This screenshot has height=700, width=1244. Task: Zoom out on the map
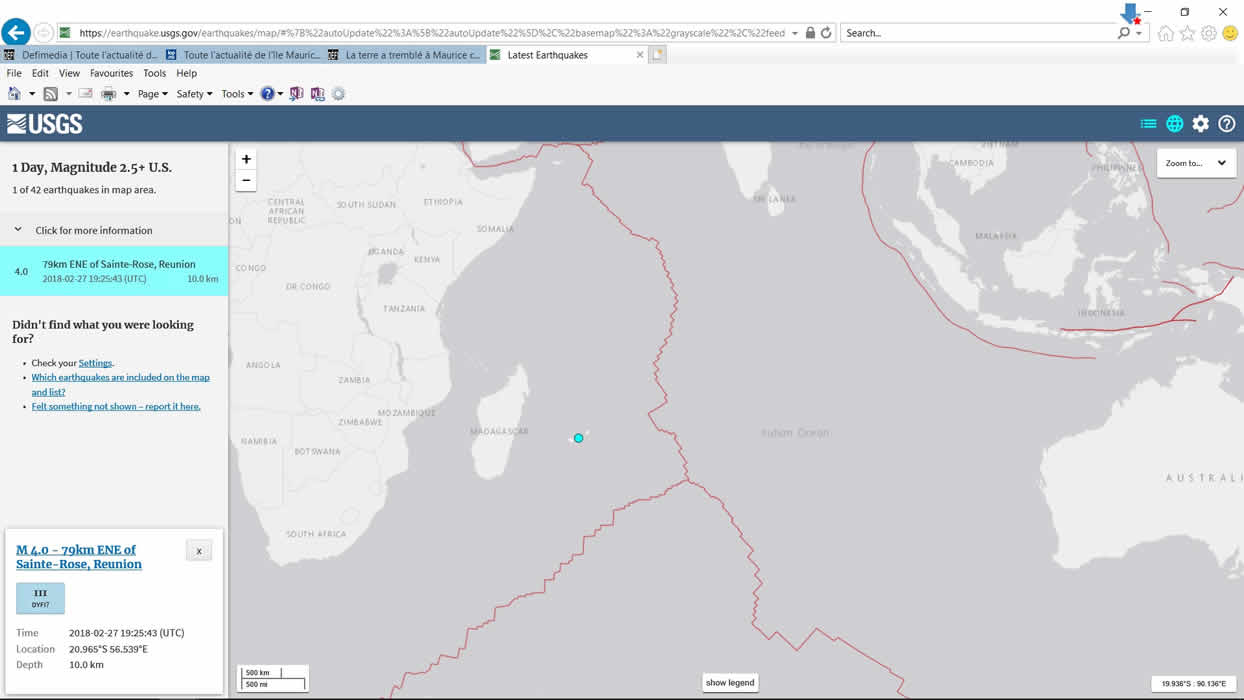(x=246, y=181)
